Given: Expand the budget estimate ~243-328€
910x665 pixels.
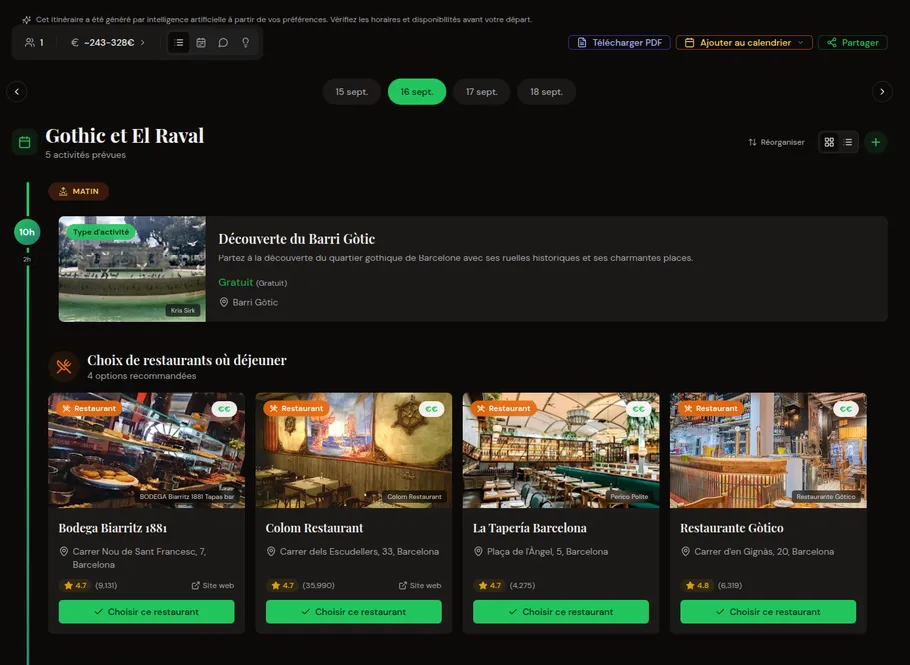Looking at the screenshot, I should pyautogui.click(x=108, y=42).
